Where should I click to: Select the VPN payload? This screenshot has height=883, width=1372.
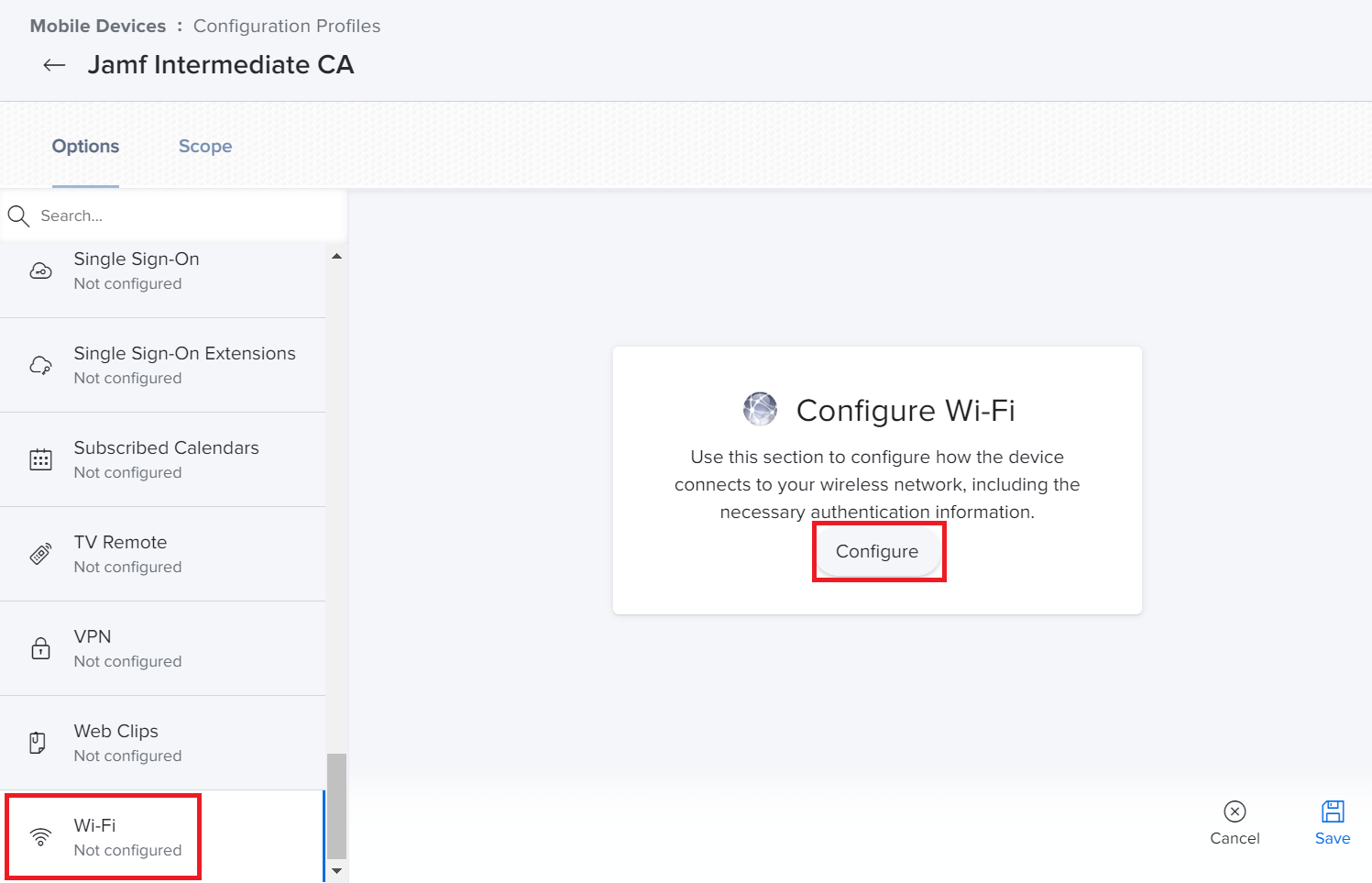pos(162,648)
